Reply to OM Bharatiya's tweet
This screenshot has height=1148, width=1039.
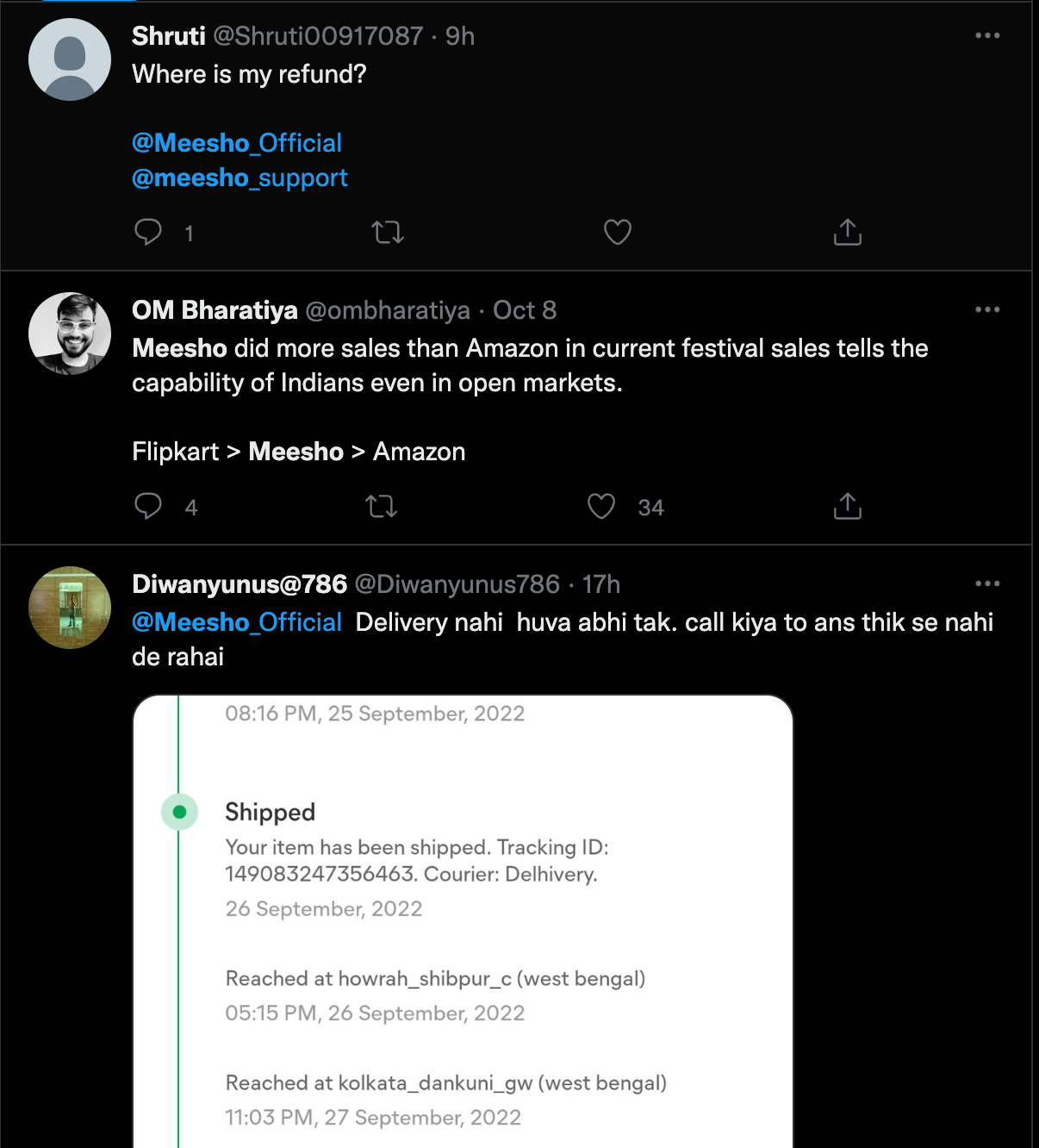[148, 506]
